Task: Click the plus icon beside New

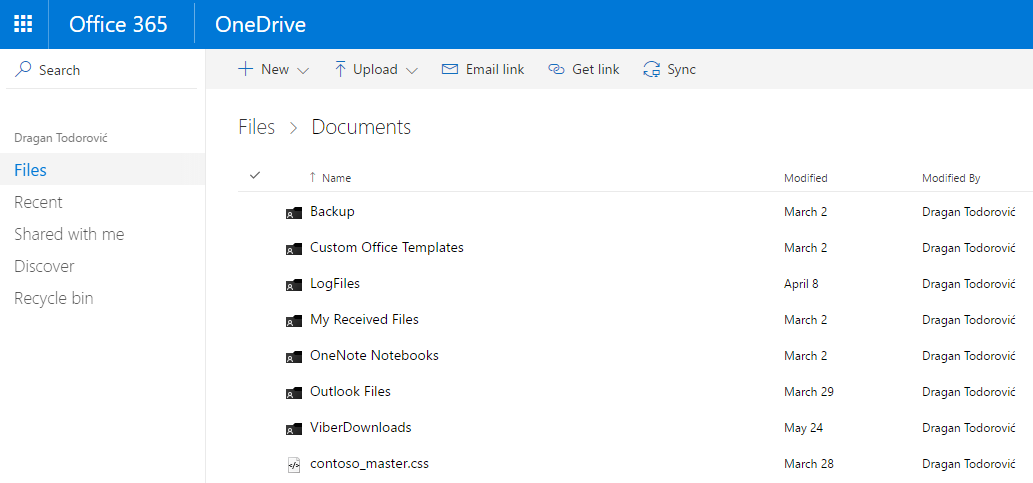Action: tap(245, 69)
